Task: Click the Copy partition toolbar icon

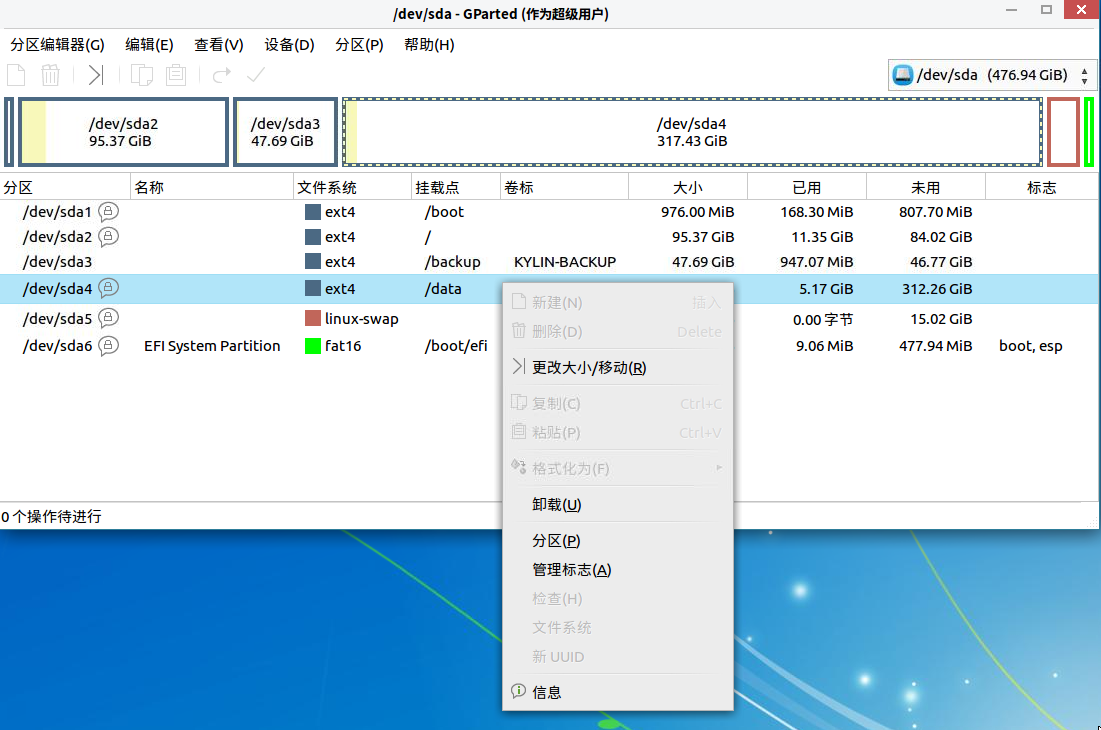Action: tap(142, 75)
